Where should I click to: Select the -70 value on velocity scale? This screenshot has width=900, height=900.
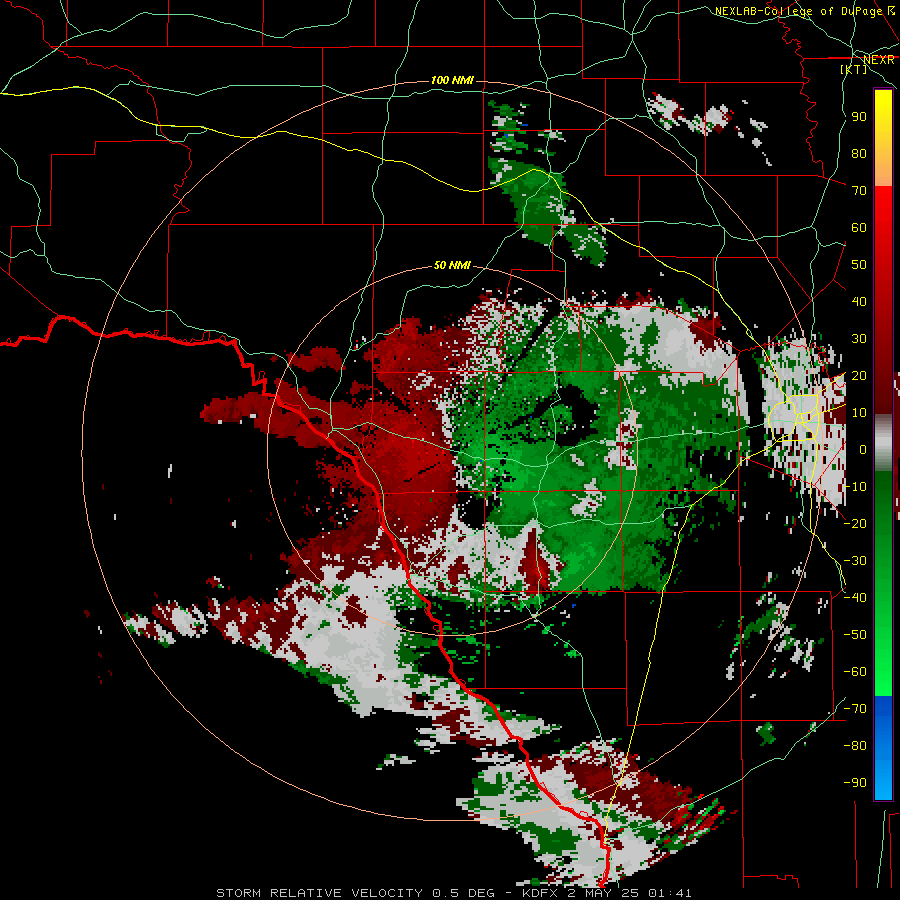point(855,709)
